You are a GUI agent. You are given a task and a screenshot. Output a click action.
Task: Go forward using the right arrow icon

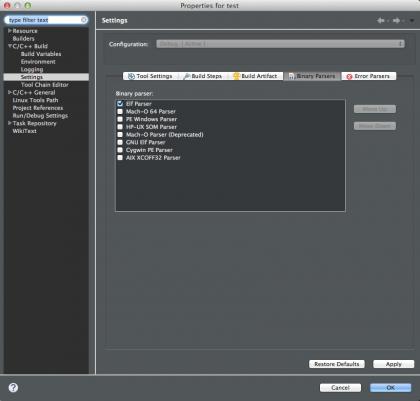[396, 21]
